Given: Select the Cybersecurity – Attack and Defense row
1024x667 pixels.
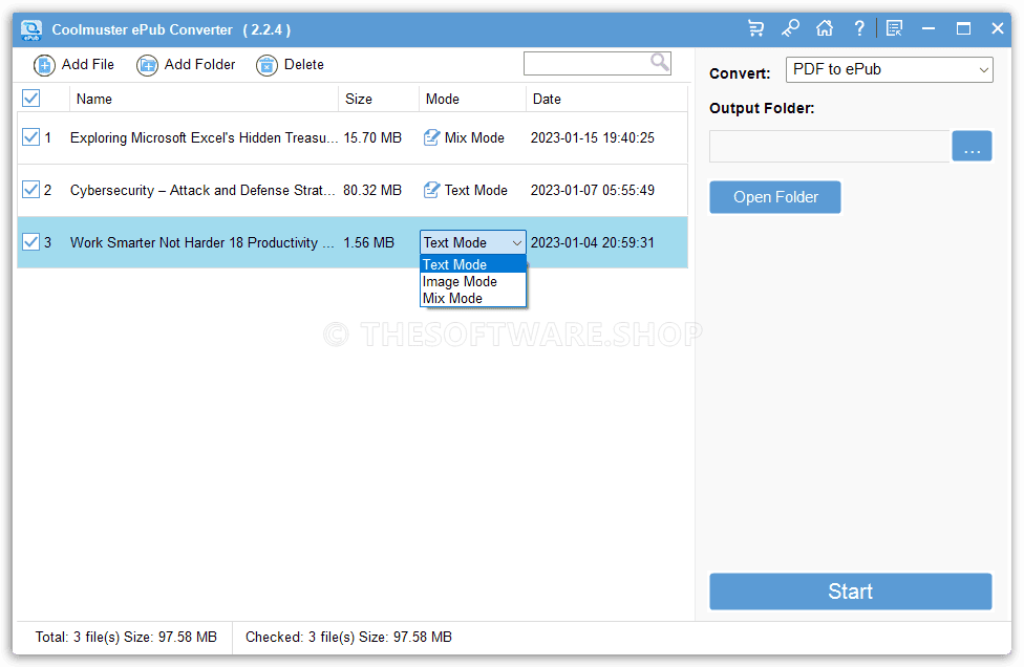Looking at the screenshot, I should 353,190.
